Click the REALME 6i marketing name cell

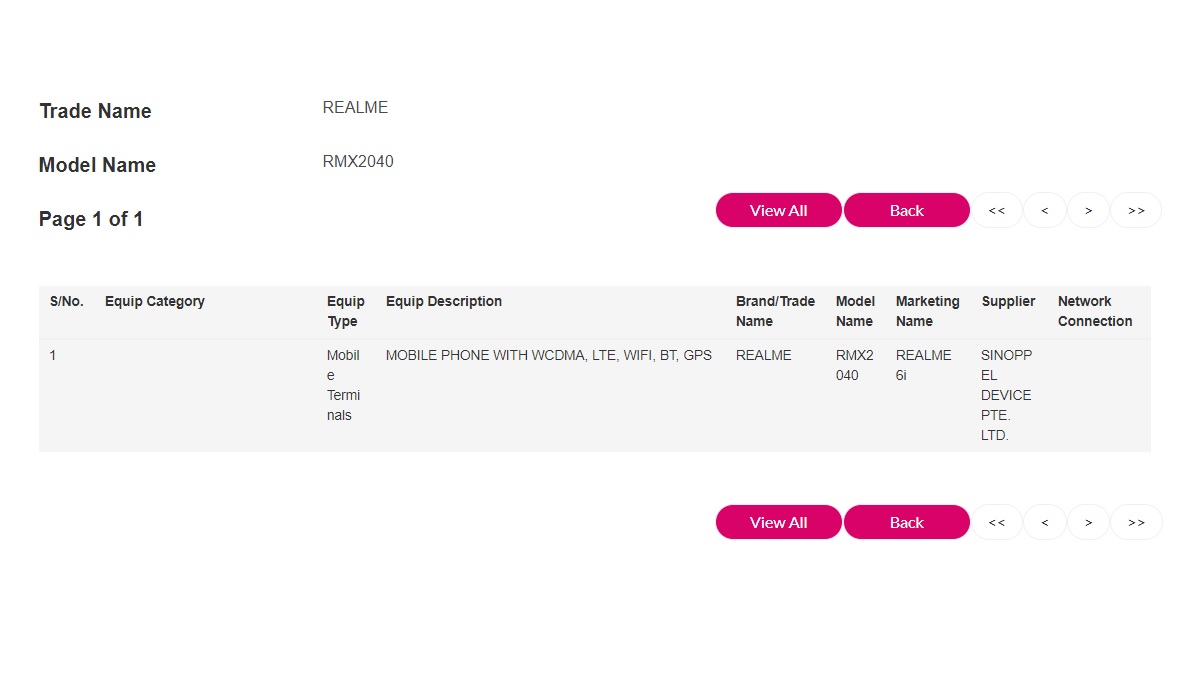[x=923, y=365]
